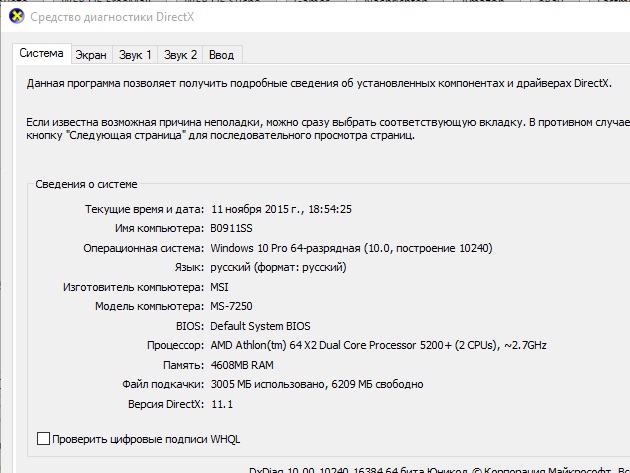Enable Проверить цифровые подписи WHQL checkbox
This screenshot has width=630, height=473.
pyautogui.click(x=43, y=439)
